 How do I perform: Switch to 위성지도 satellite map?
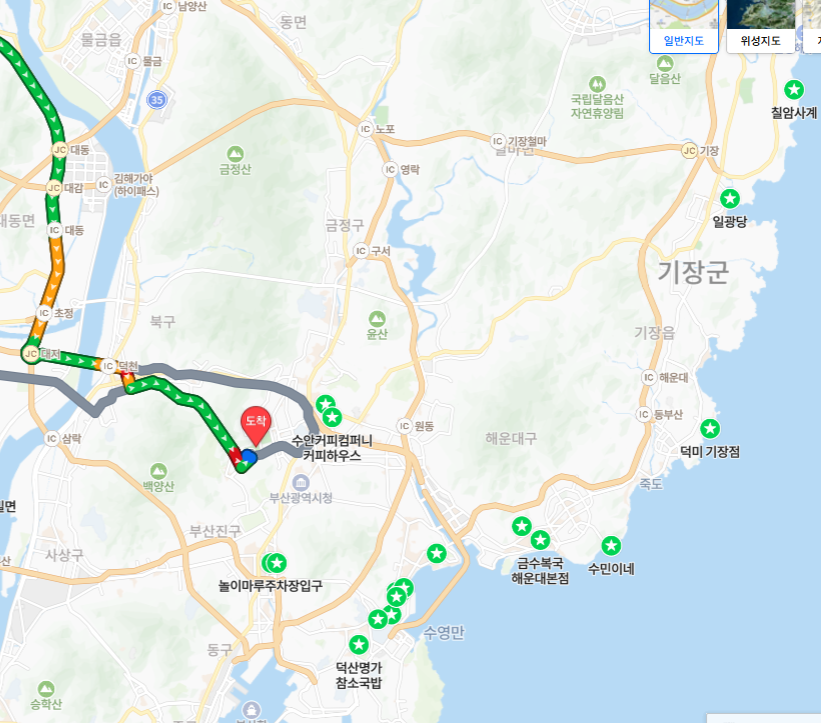tap(761, 26)
